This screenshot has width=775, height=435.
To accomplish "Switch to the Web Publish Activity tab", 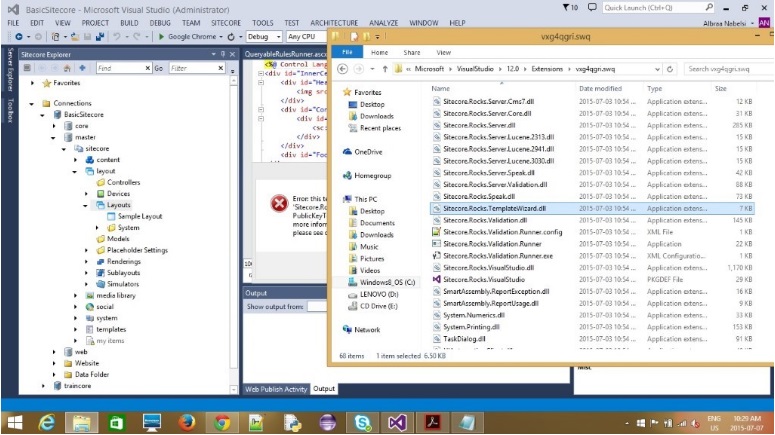I will pyautogui.click(x=276, y=389).
